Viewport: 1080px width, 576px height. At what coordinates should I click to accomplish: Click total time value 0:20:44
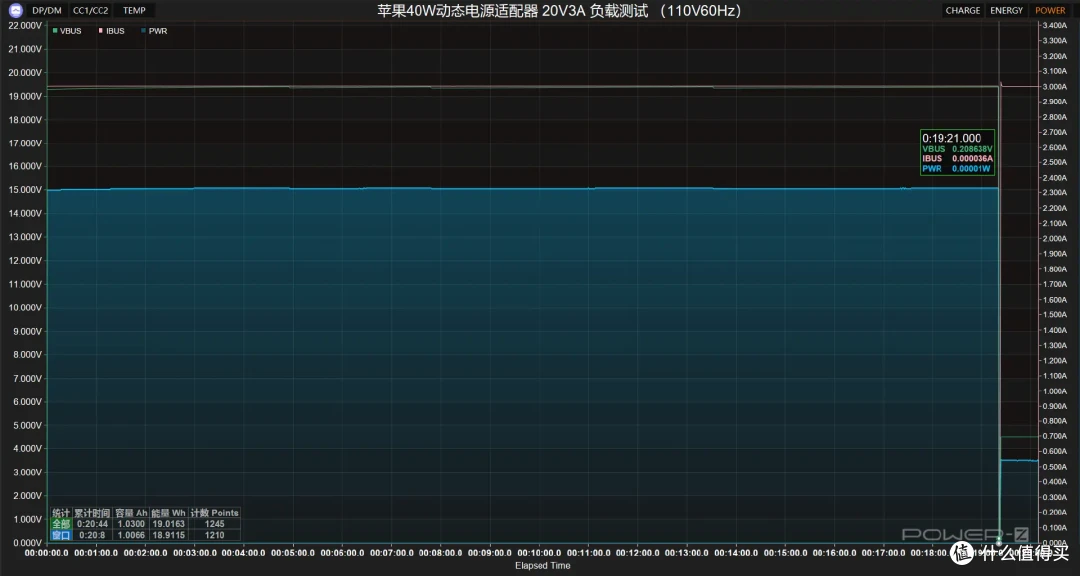[92, 524]
